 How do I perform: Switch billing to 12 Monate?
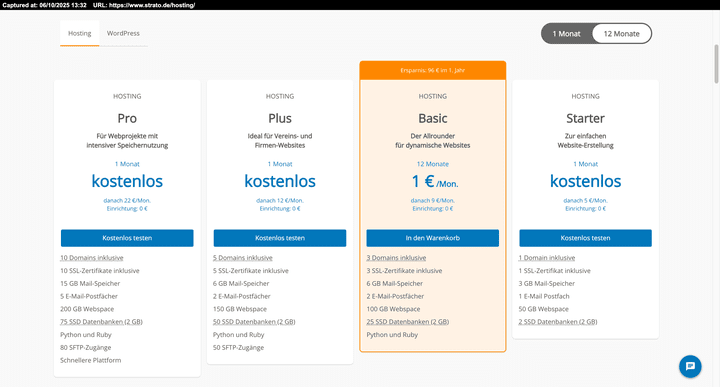coord(621,34)
